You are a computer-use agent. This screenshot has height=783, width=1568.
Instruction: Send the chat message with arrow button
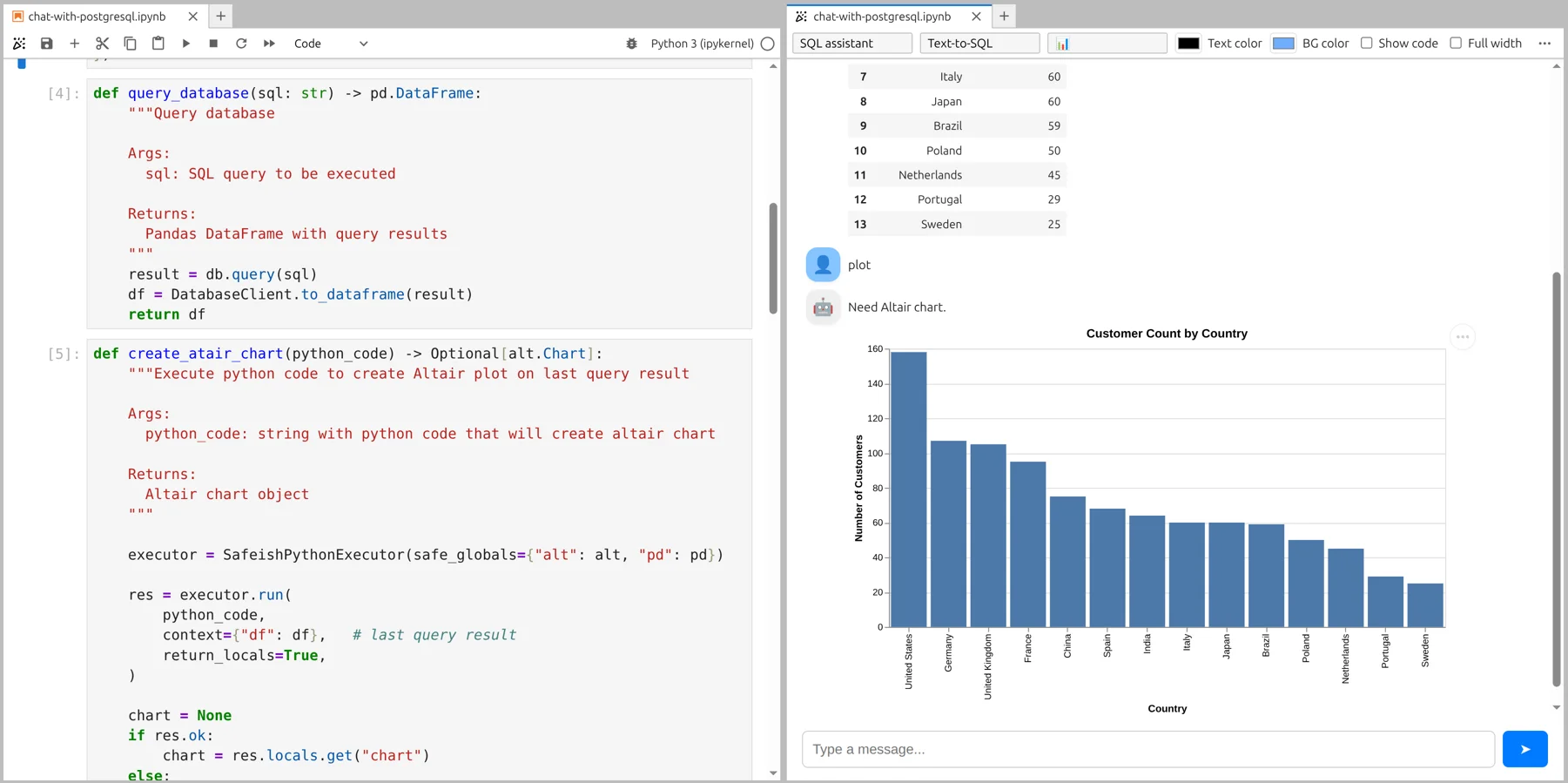(x=1524, y=749)
